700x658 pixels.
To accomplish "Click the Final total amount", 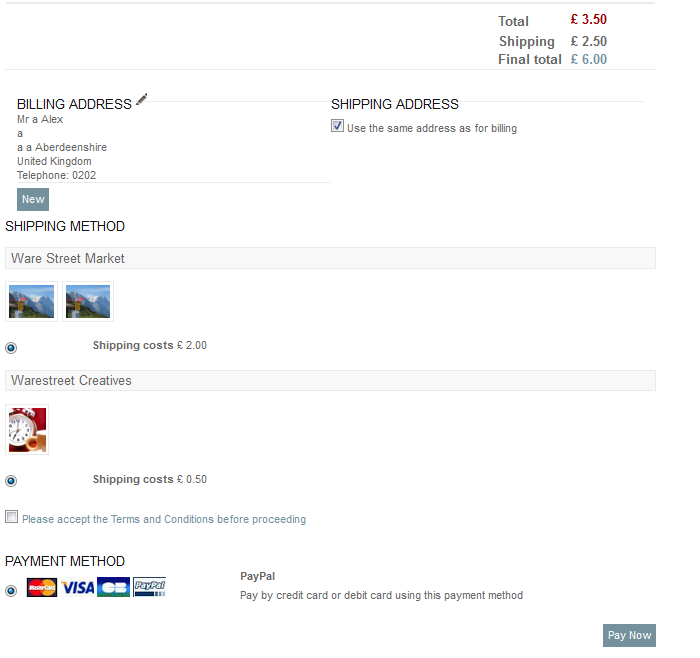I will 589,59.
